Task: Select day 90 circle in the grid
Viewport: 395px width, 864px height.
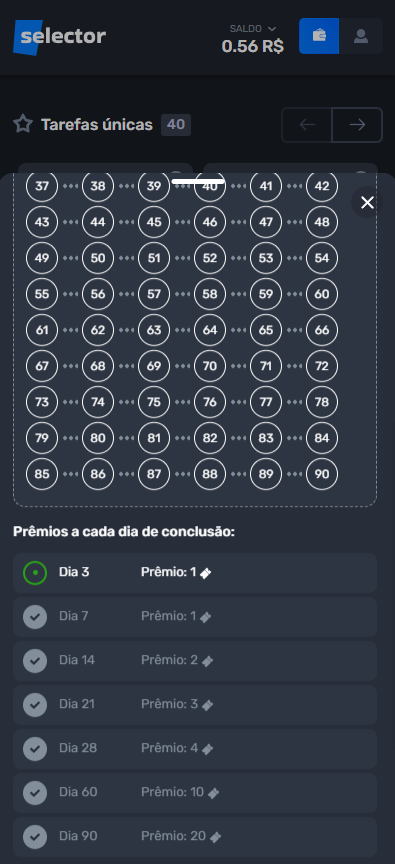Action: tap(322, 474)
